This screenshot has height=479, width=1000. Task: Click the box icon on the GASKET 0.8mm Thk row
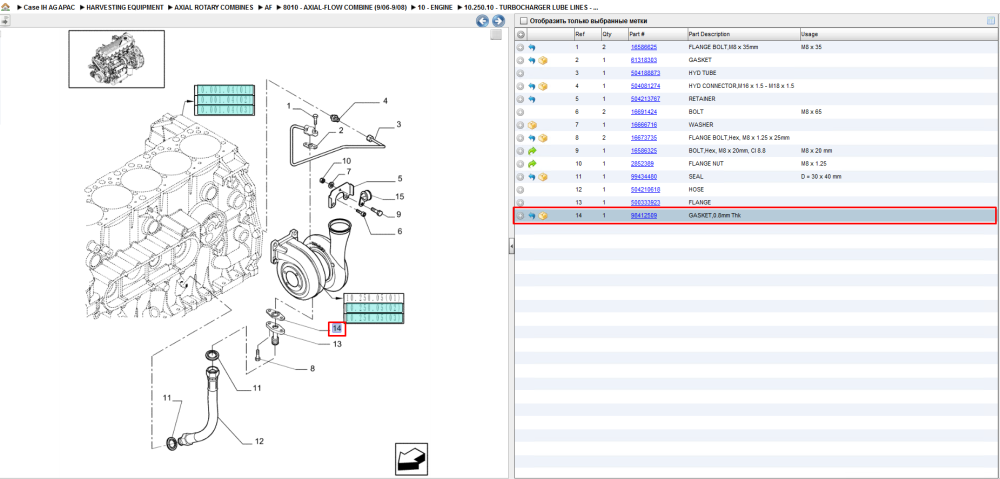pyautogui.click(x=543, y=216)
